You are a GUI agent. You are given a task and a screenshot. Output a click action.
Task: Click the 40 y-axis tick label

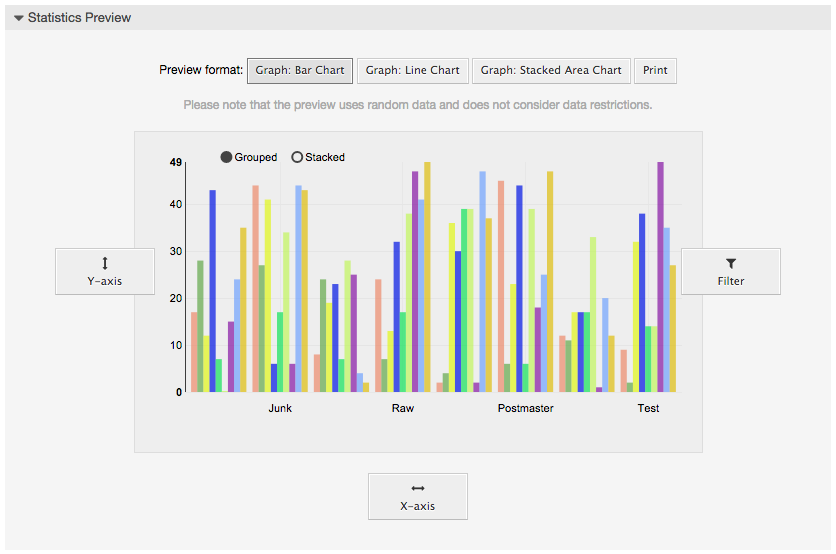click(x=176, y=204)
